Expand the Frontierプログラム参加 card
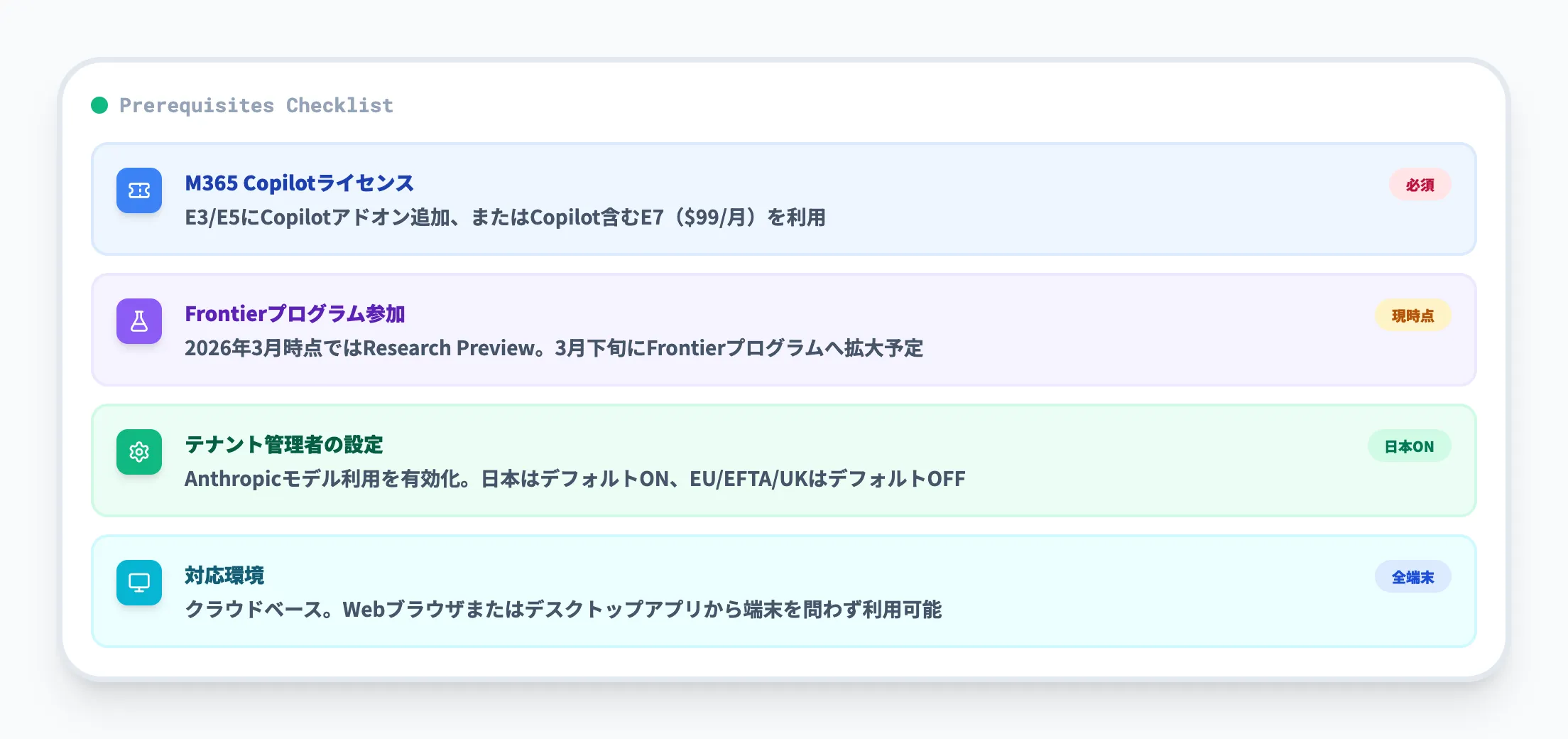This screenshot has height=739, width=1568. pyautogui.click(x=781, y=330)
